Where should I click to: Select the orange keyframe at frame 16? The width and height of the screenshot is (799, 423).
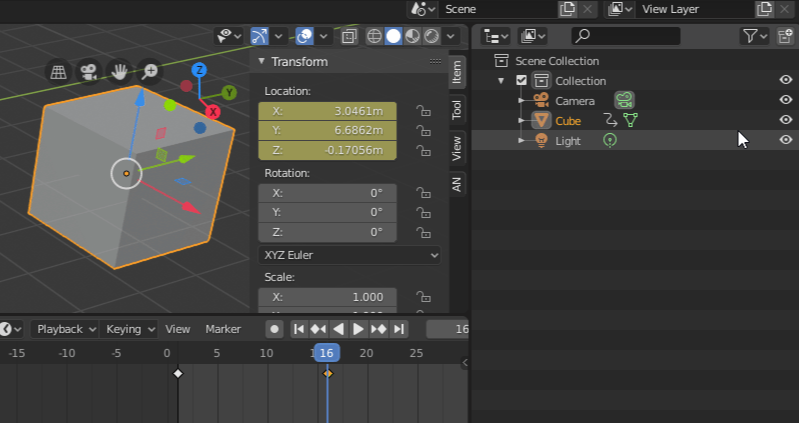pyautogui.click(x=328, y=374)
